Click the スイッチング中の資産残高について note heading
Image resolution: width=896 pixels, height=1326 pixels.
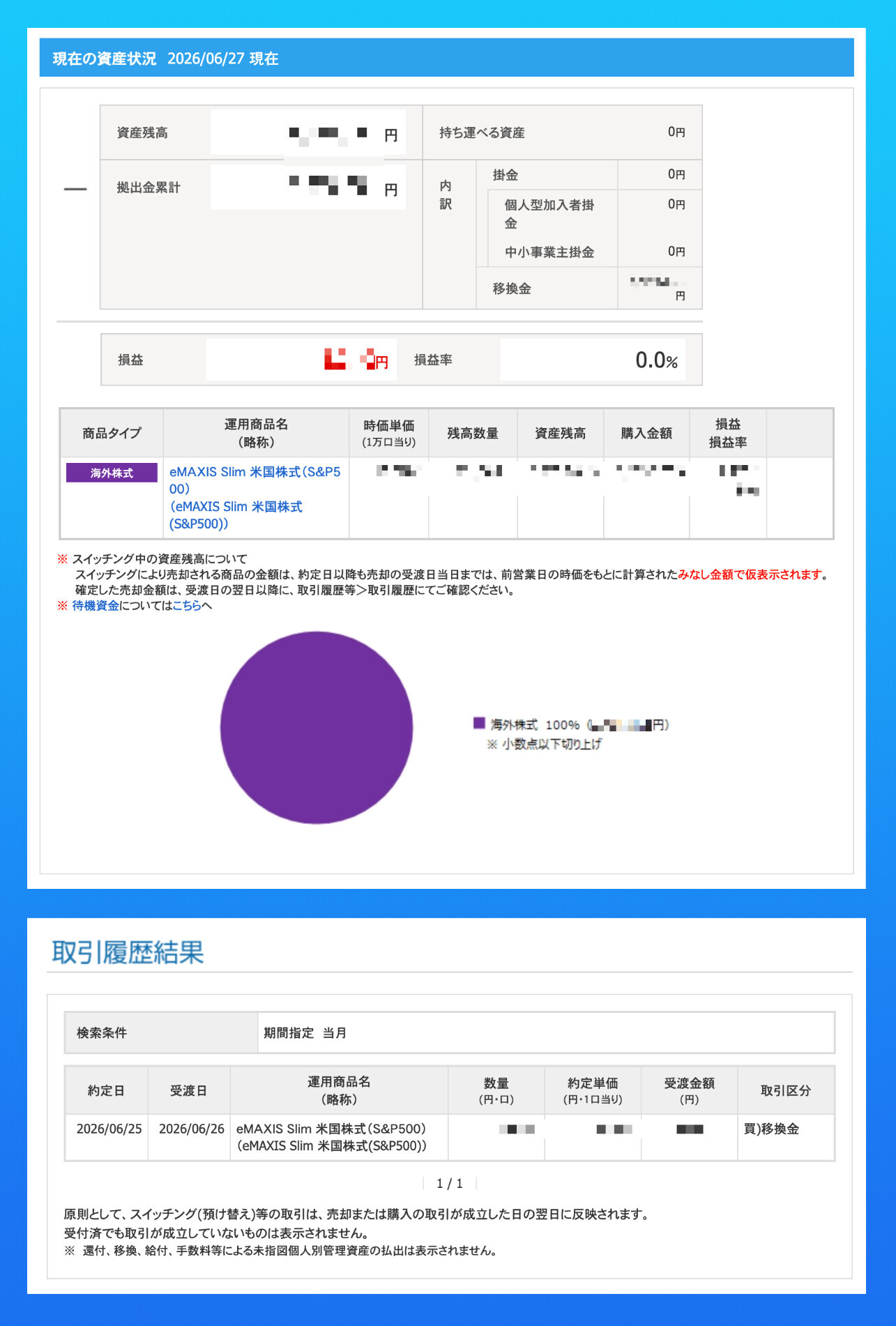(x=160, y=558)
